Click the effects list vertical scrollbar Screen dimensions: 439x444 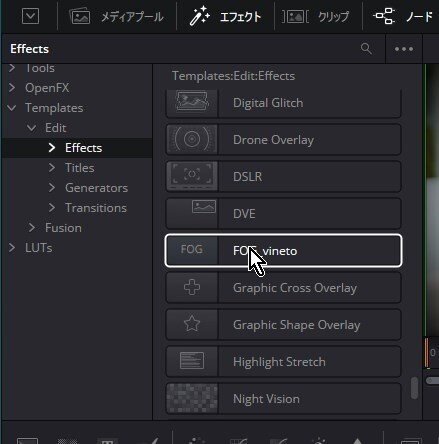tap(414, 388)
